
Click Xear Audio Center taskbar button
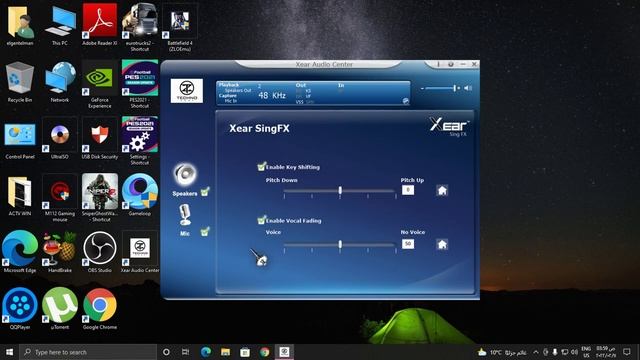point(284,352)
